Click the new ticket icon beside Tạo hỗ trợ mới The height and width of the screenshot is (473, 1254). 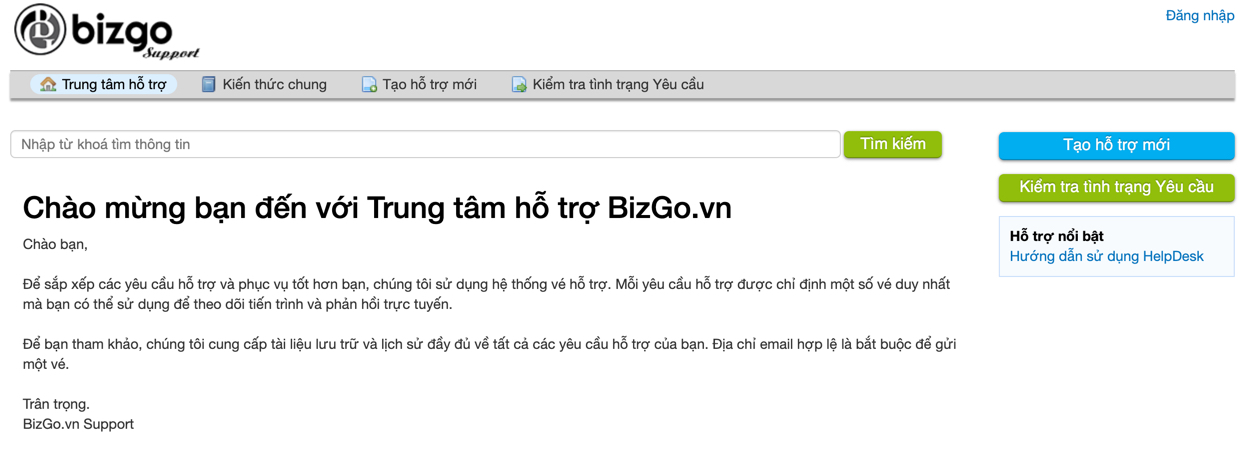(x=368, y=85)
